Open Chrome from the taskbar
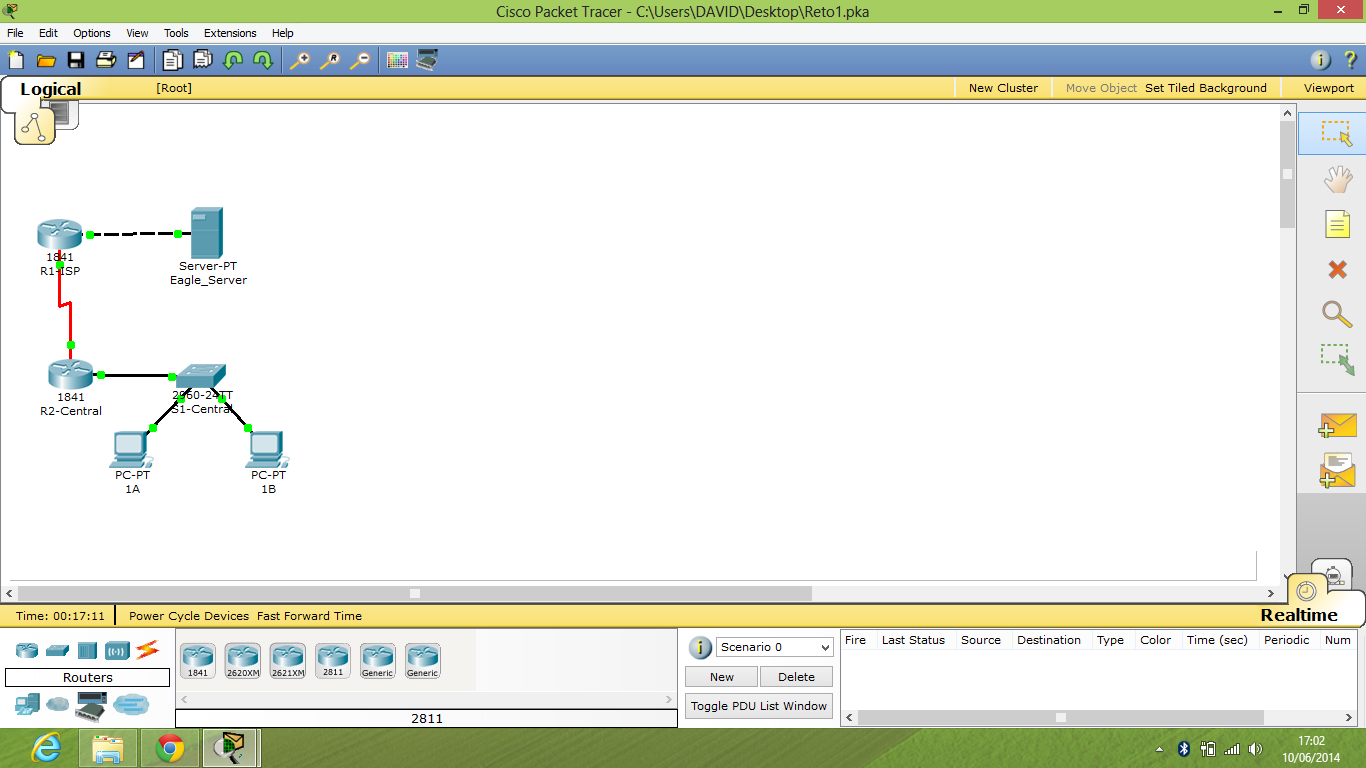Viewport: 1366px width, 768px height. pyautogui.click(x=169, y=747)
